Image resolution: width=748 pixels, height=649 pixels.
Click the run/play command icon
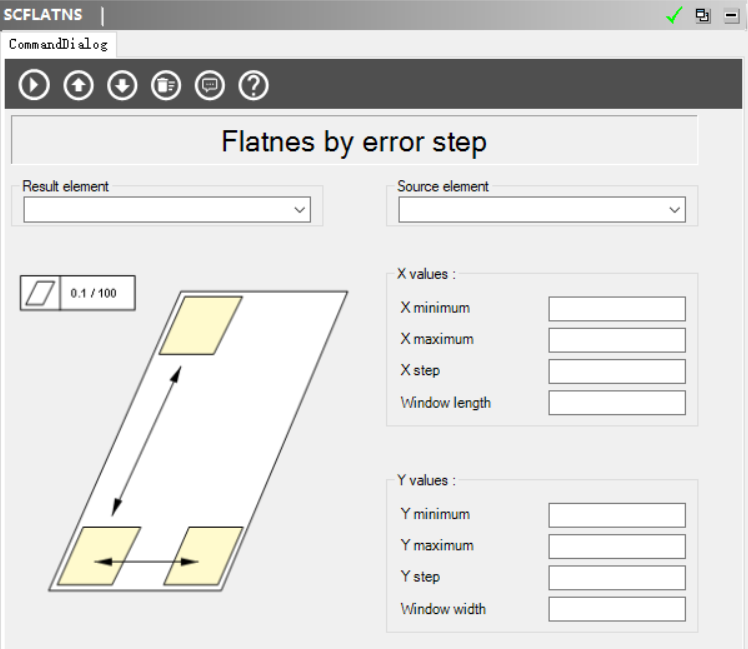(x=34, y=85)
